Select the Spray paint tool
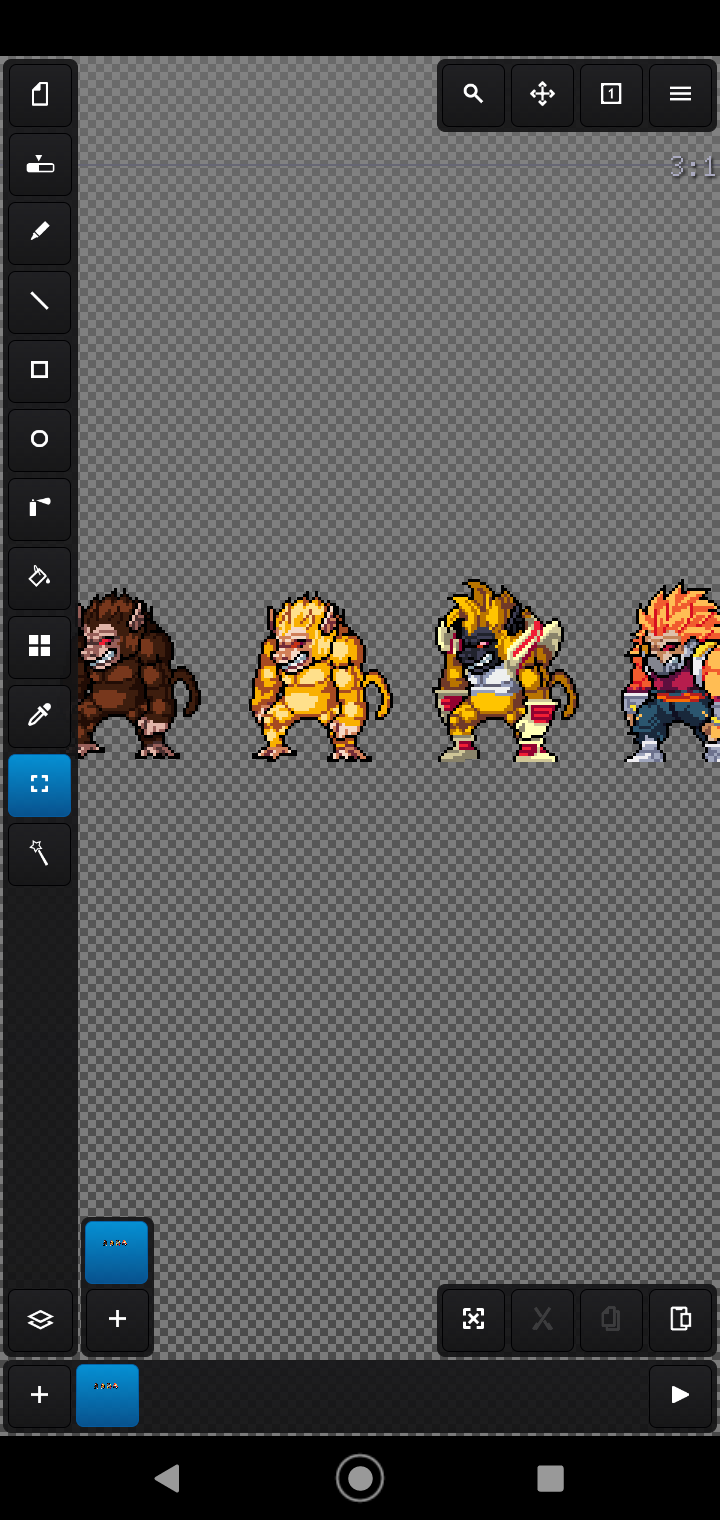 [40, 509]
